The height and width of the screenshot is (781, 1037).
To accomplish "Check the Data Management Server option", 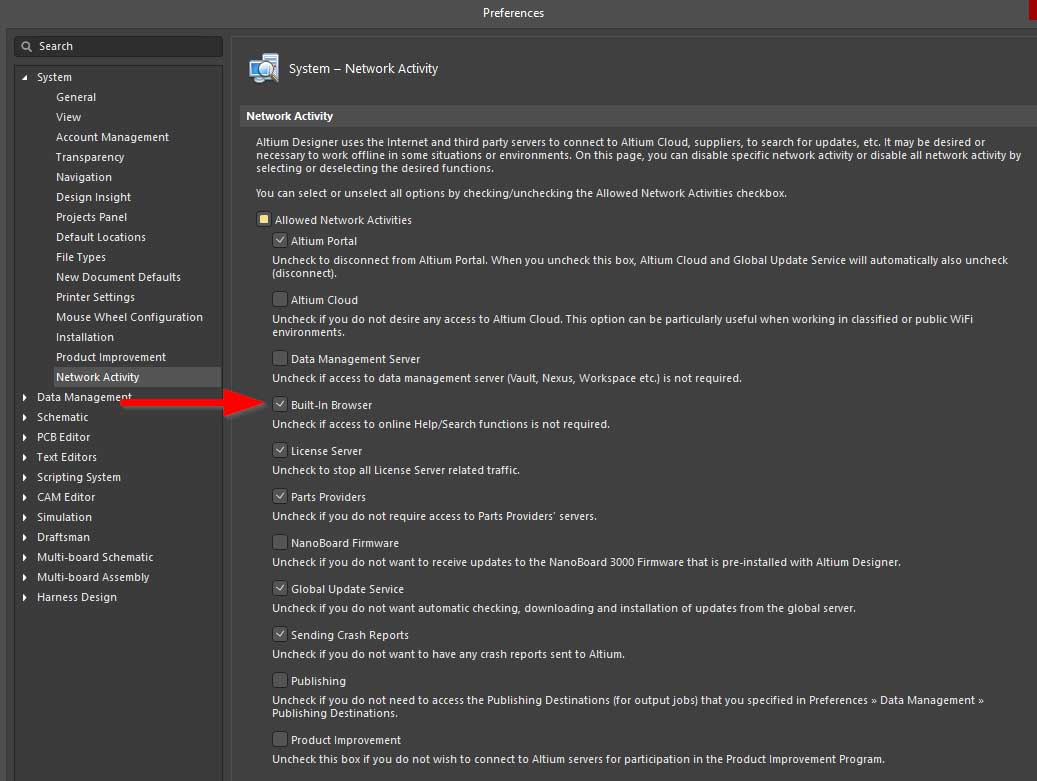I will (280, 359).
